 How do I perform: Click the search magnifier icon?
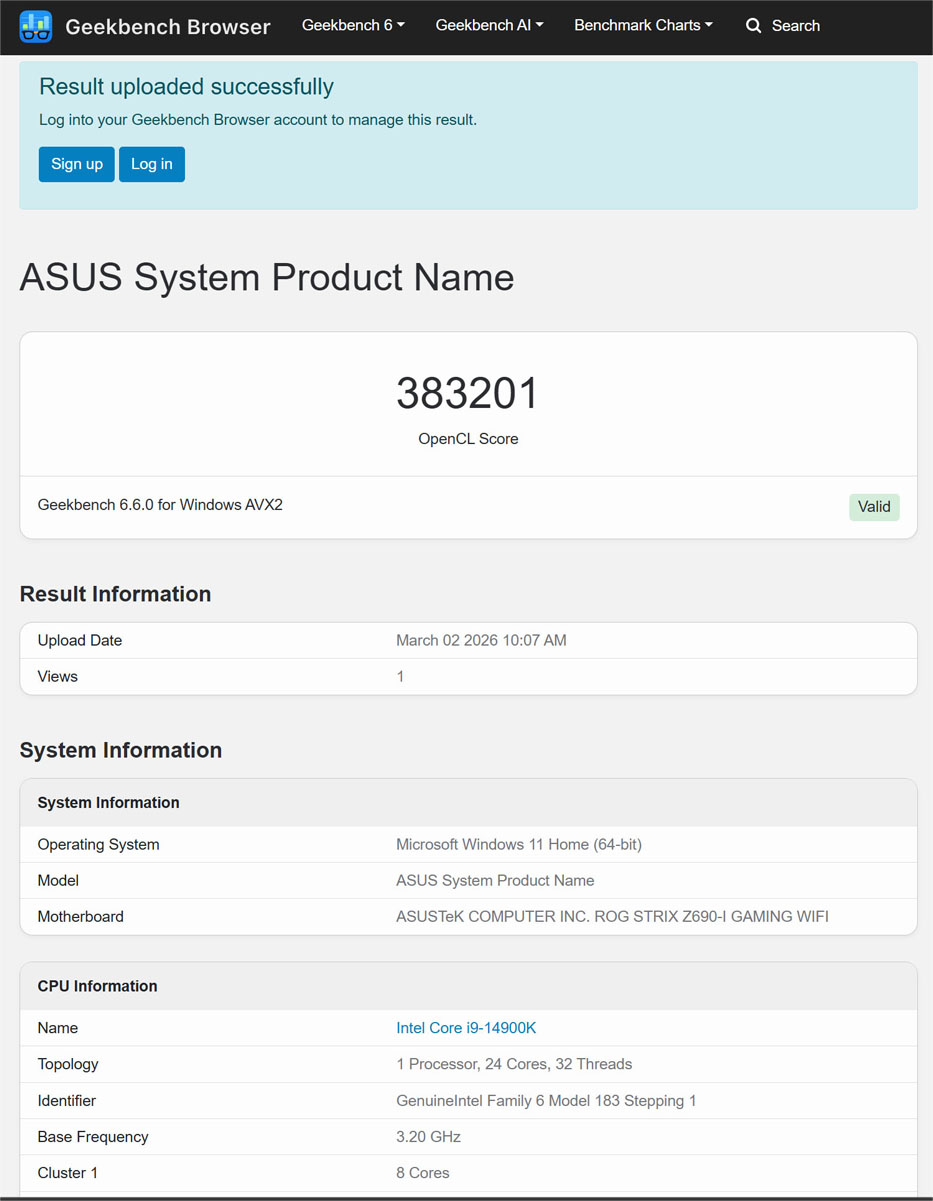(754, 26)
